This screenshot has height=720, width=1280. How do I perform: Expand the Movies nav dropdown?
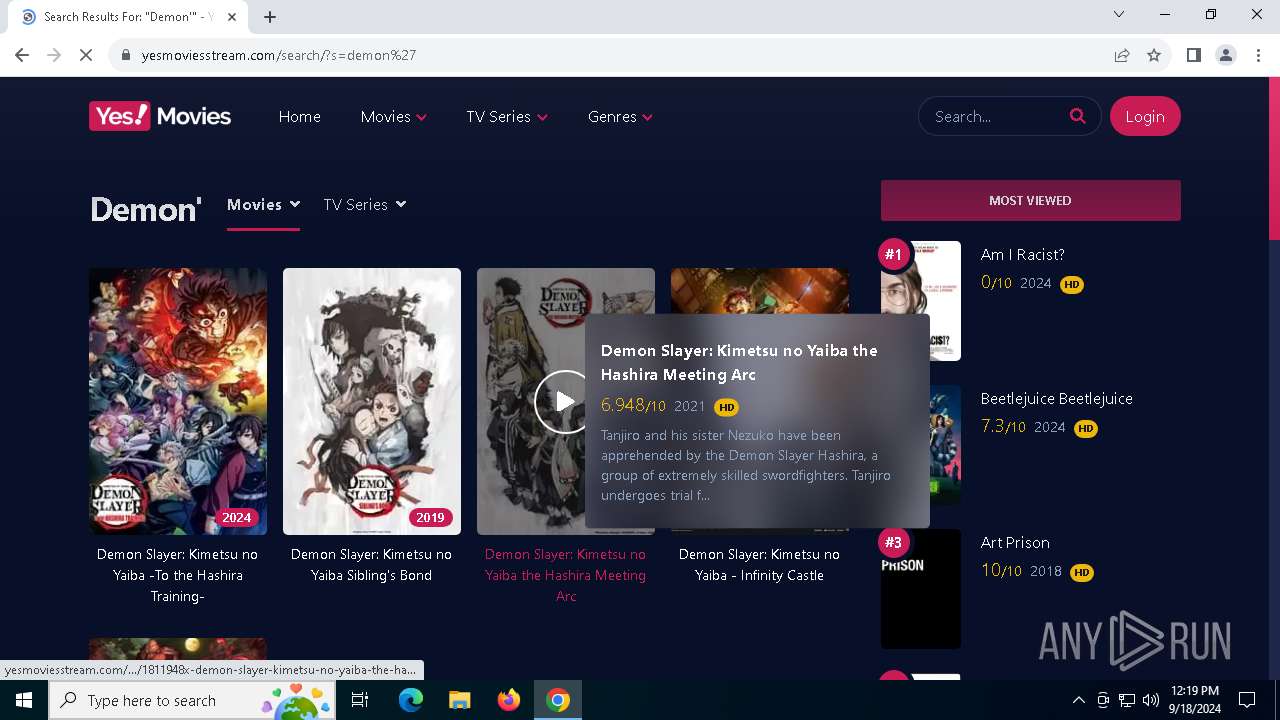click(x=394, y=116)
